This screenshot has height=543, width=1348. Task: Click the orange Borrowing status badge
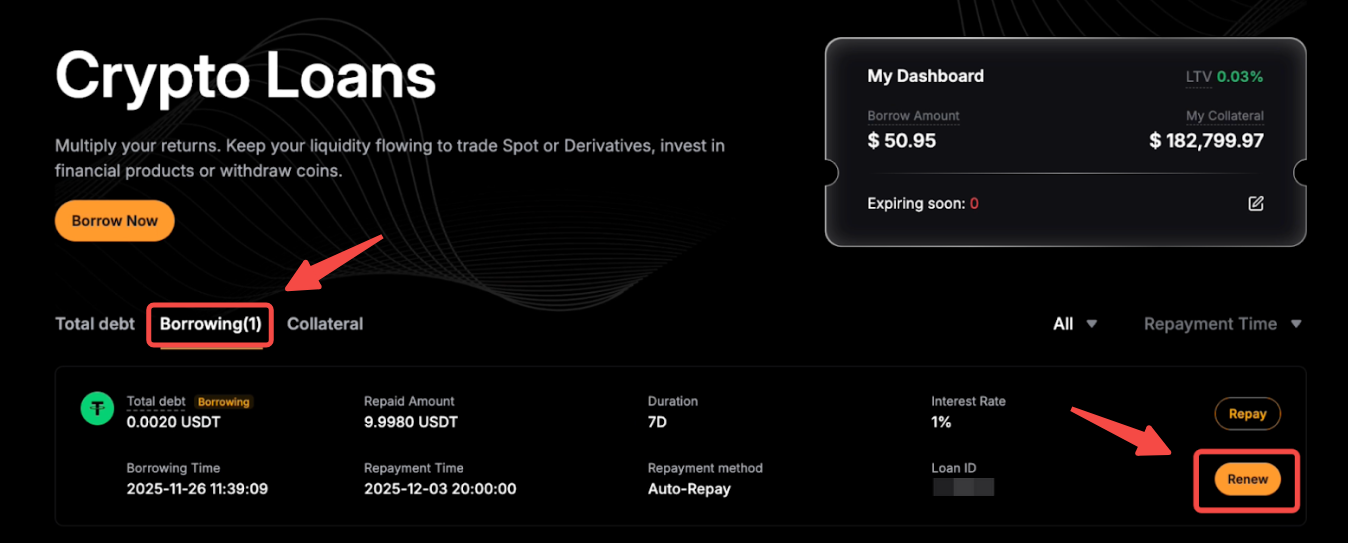pos(223,402)
